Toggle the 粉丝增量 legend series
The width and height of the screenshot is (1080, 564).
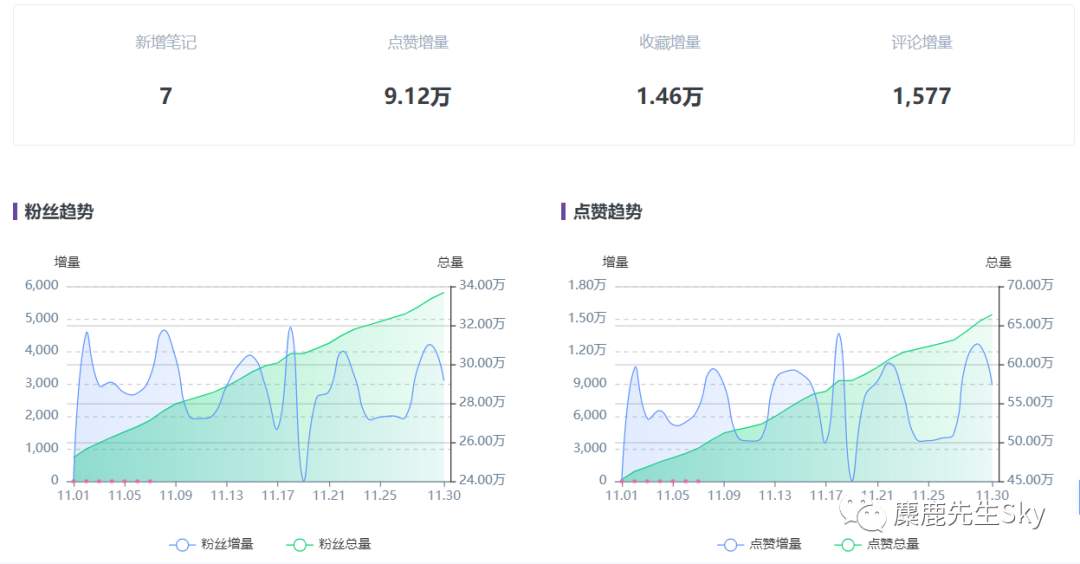[211, 544]
